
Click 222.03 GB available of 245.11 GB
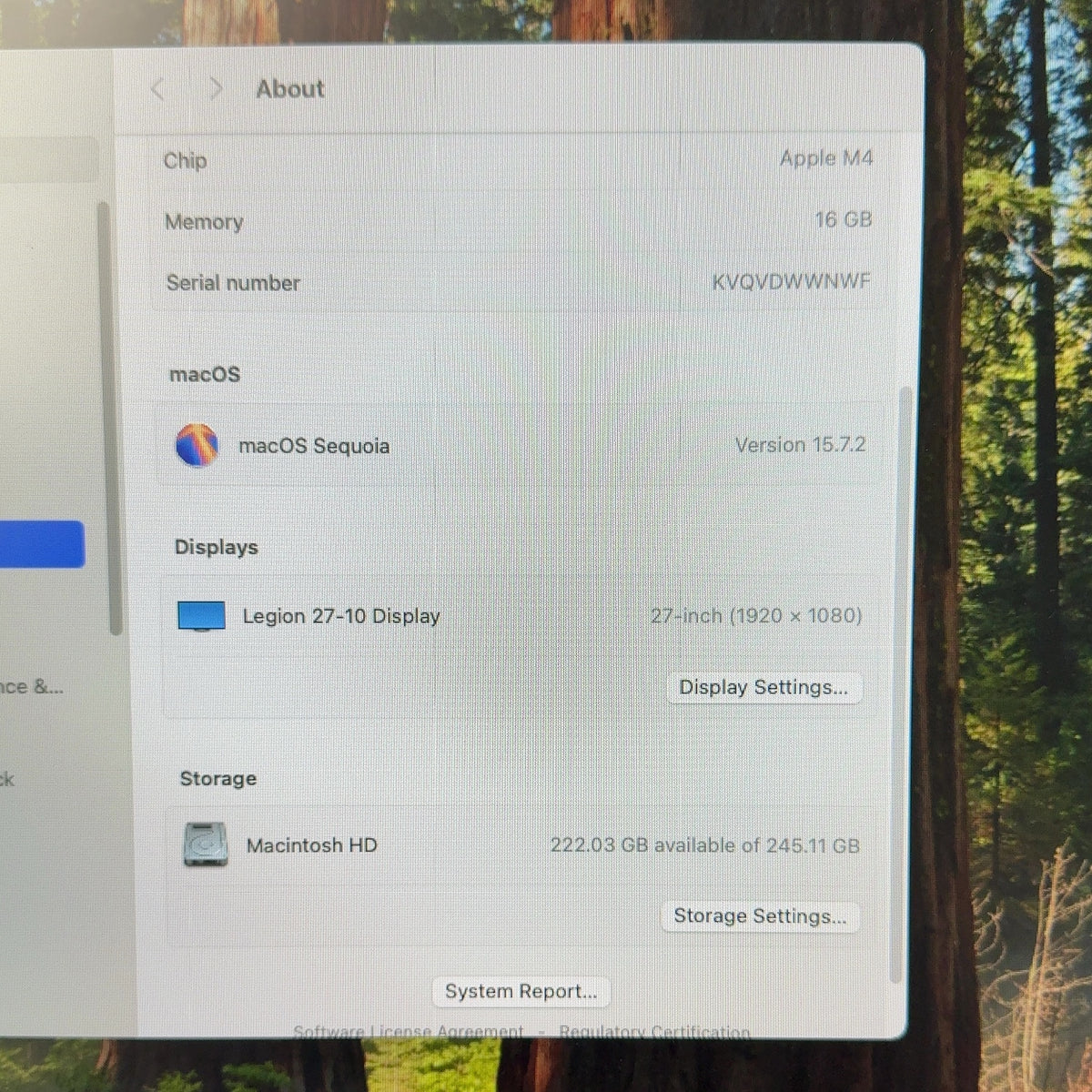(705, 845)
